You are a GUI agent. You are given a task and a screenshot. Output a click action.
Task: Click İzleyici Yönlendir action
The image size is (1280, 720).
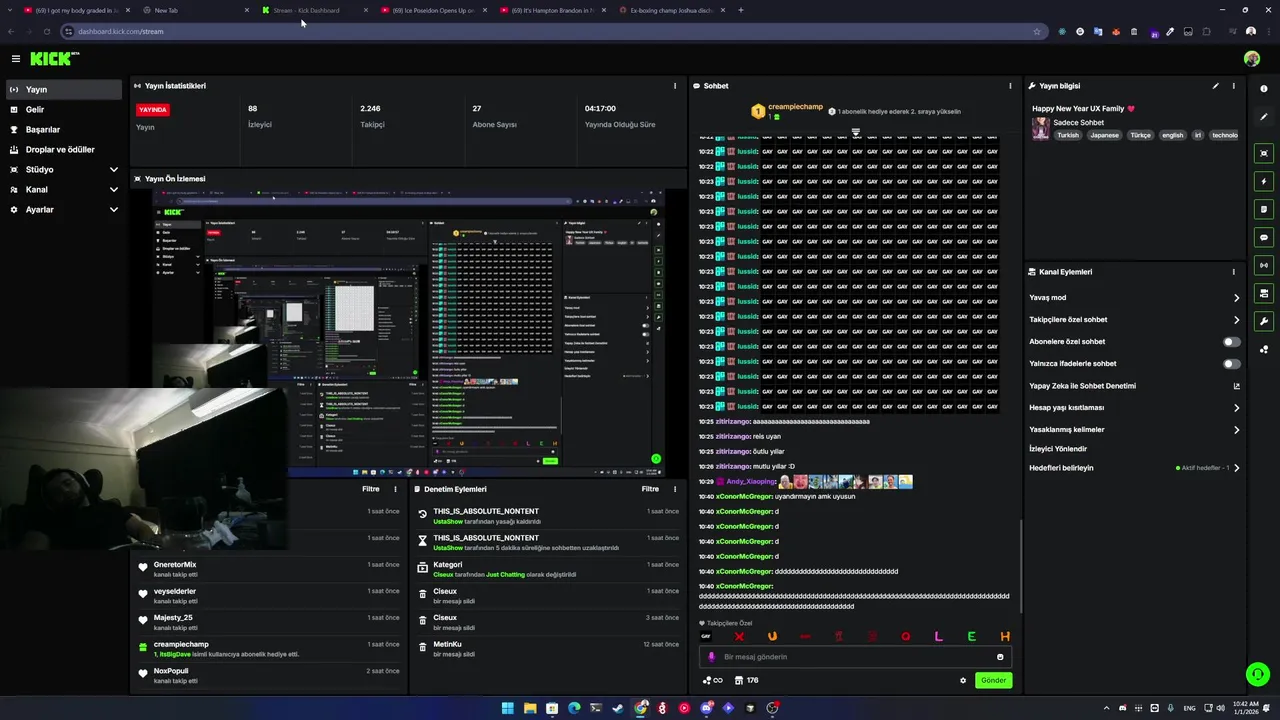pos(1058,449)
